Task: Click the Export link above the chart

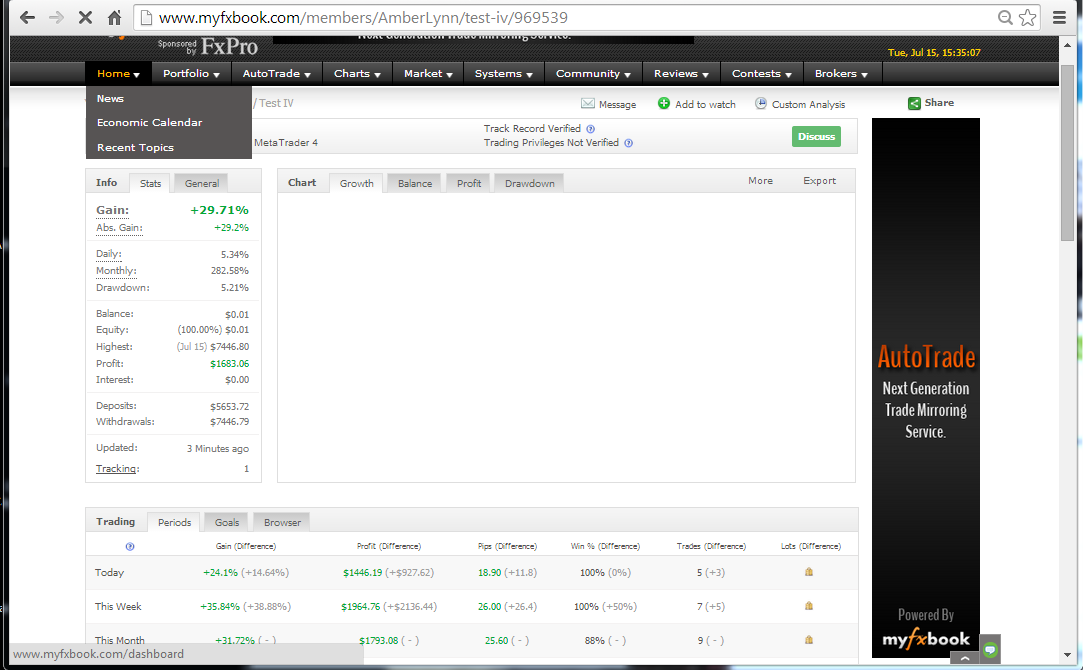Action: click(819, 180)
